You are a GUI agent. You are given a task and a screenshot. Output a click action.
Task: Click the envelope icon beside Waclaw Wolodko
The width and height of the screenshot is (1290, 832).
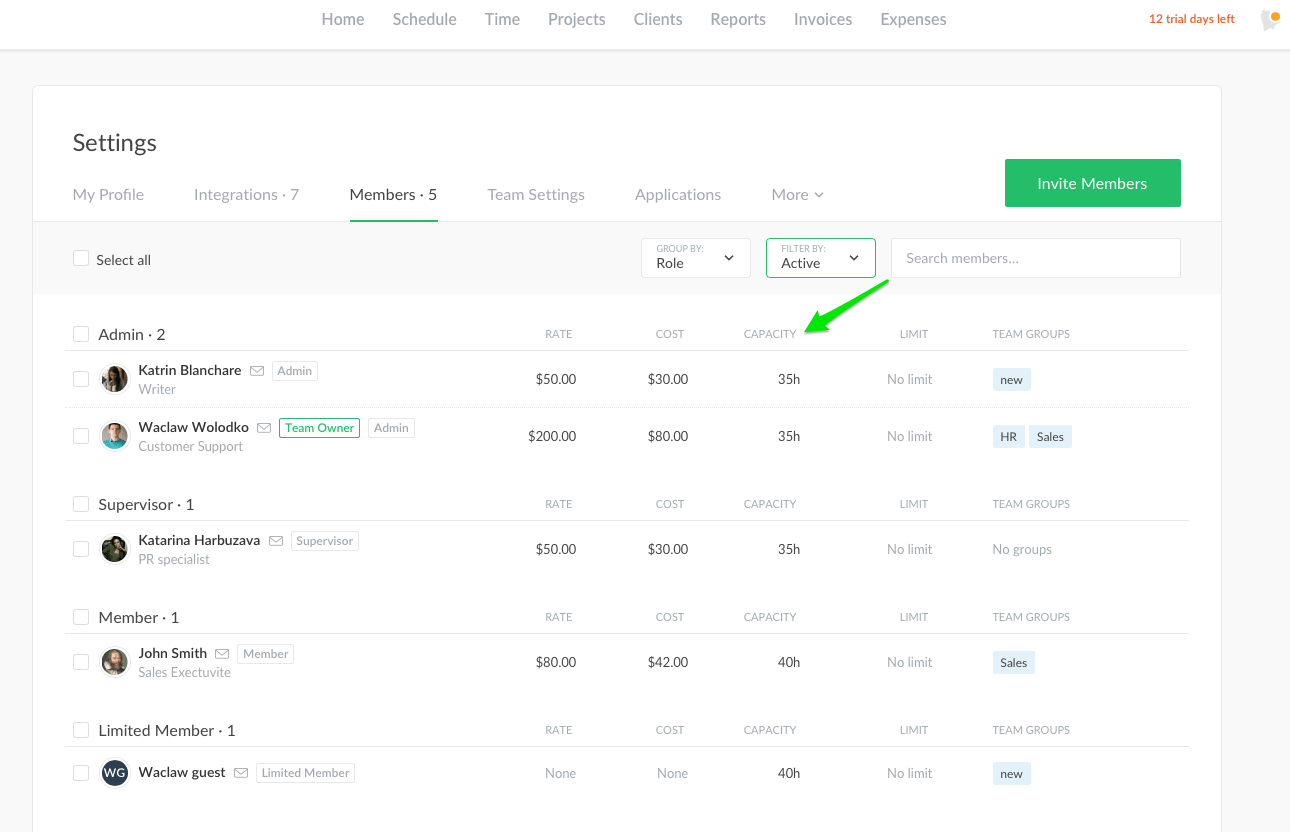(x=264, y=428)
